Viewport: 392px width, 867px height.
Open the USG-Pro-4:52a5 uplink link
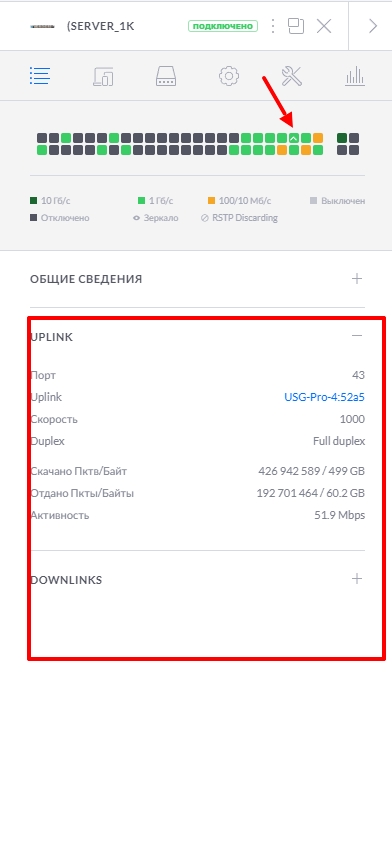pos(325,397)
